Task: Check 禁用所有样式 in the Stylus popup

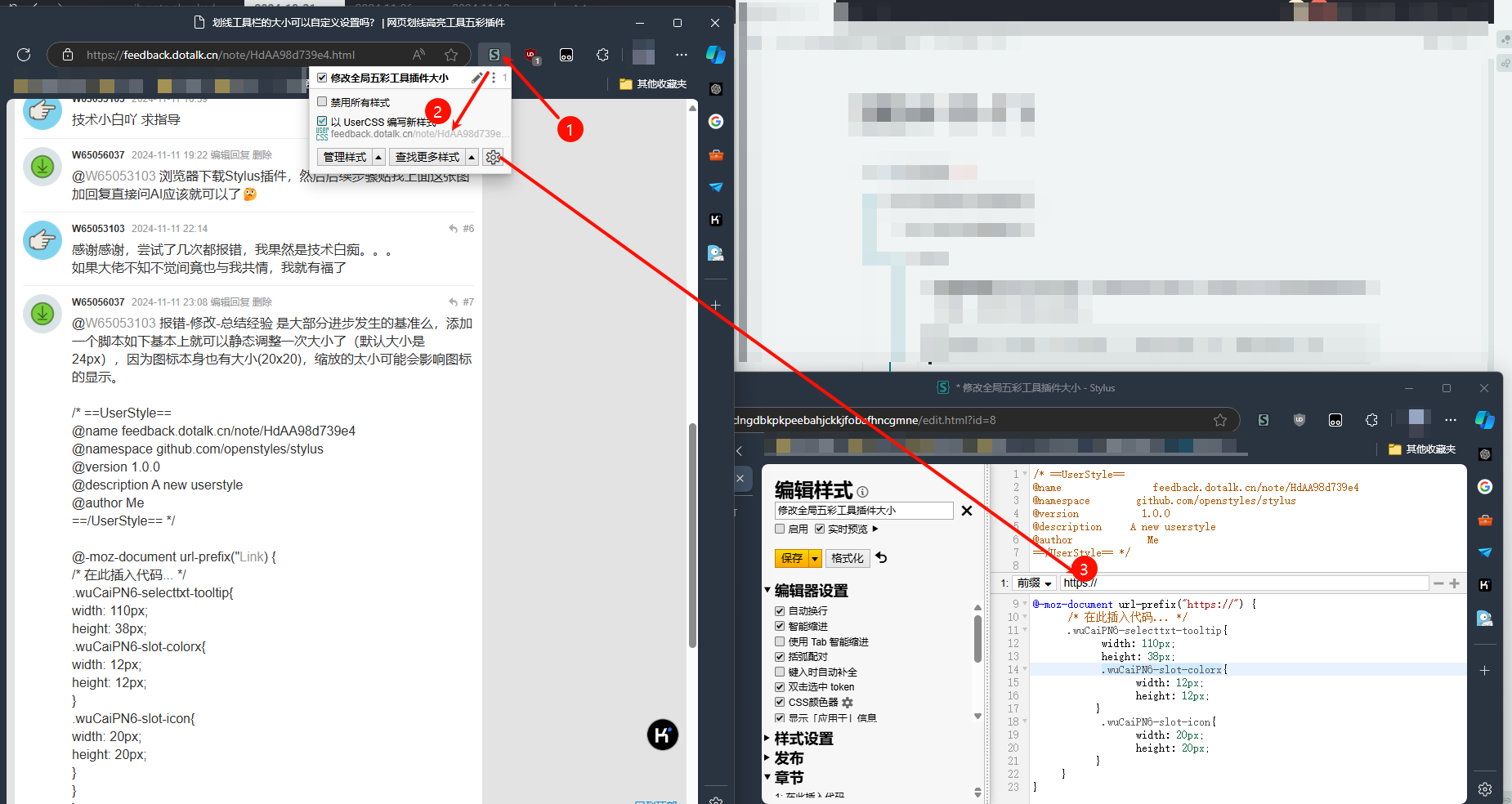Action: click(x=322, y=102)
